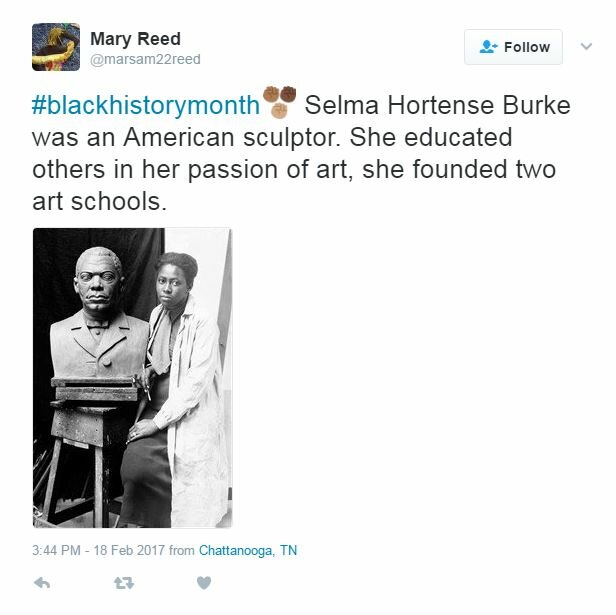Click the Mary Reed display name
Screen dimensions: 616x615
[136, 39]
